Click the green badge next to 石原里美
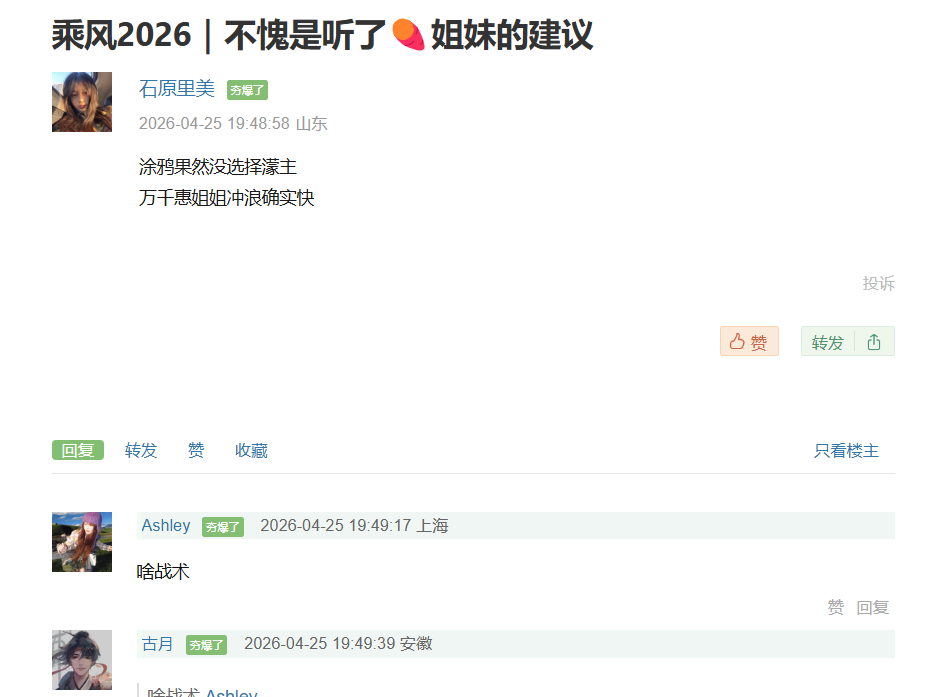Viewport: 946px width, 697px height. pos(247,90)
